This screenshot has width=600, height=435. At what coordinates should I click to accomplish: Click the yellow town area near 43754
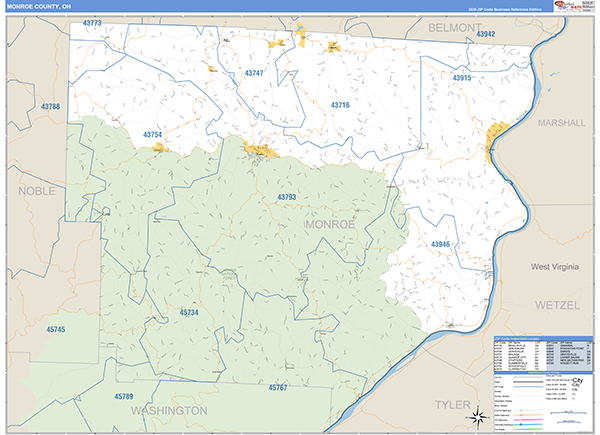coord(159,147)
